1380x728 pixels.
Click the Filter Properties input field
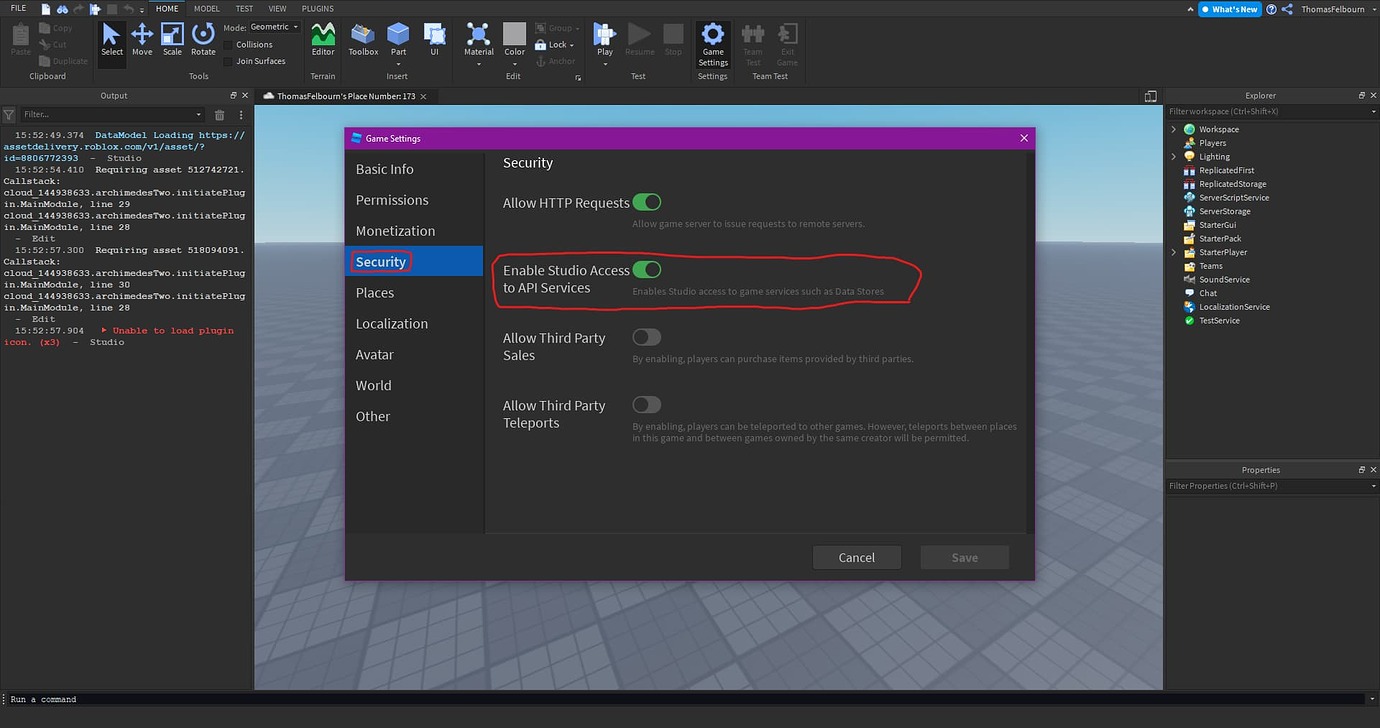click(1272, 486)
